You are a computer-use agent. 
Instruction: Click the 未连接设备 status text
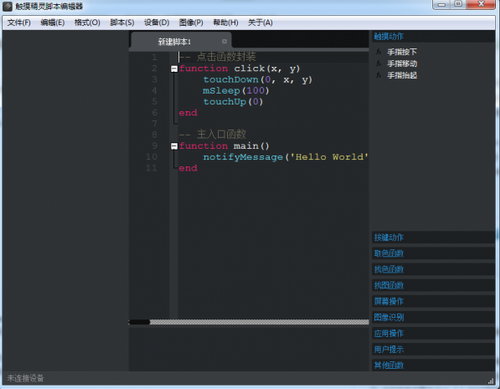[x=25, y=378]
